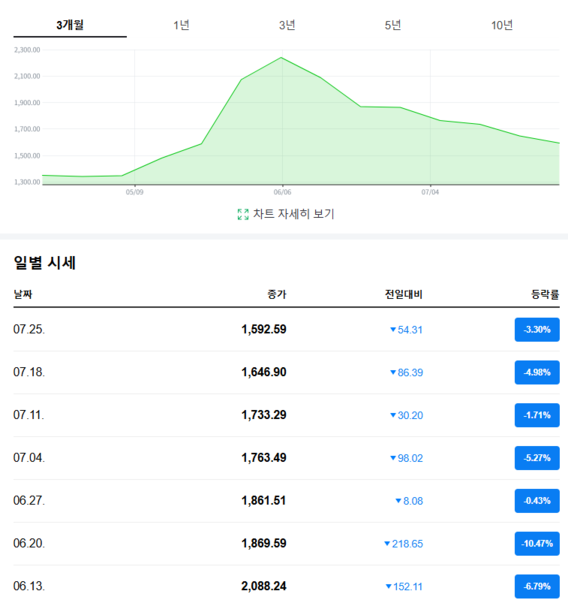Screen dimensions: 568x600
Task: Click the -6.79% rate badge
Action: (x=537, y=587)
